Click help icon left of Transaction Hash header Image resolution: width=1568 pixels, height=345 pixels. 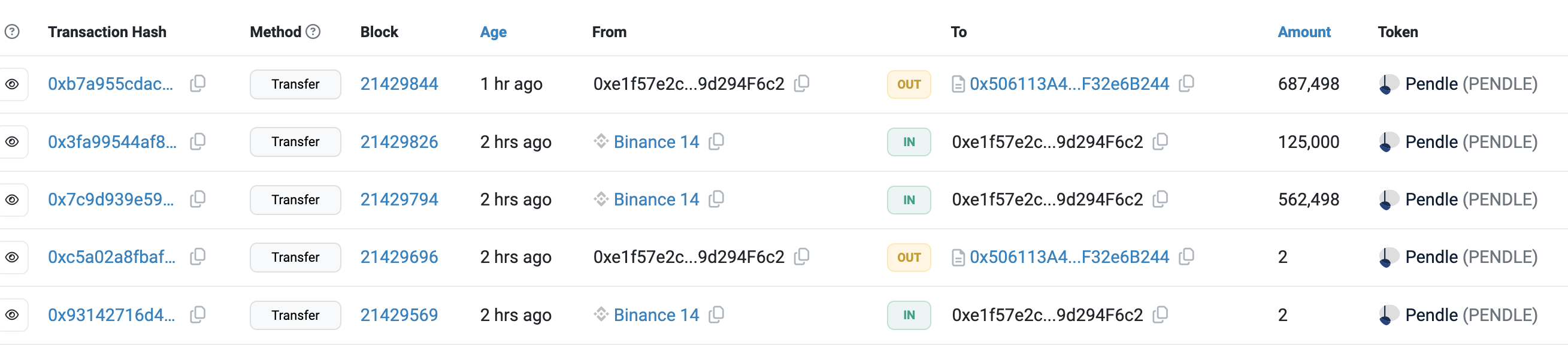click(12, 32)
